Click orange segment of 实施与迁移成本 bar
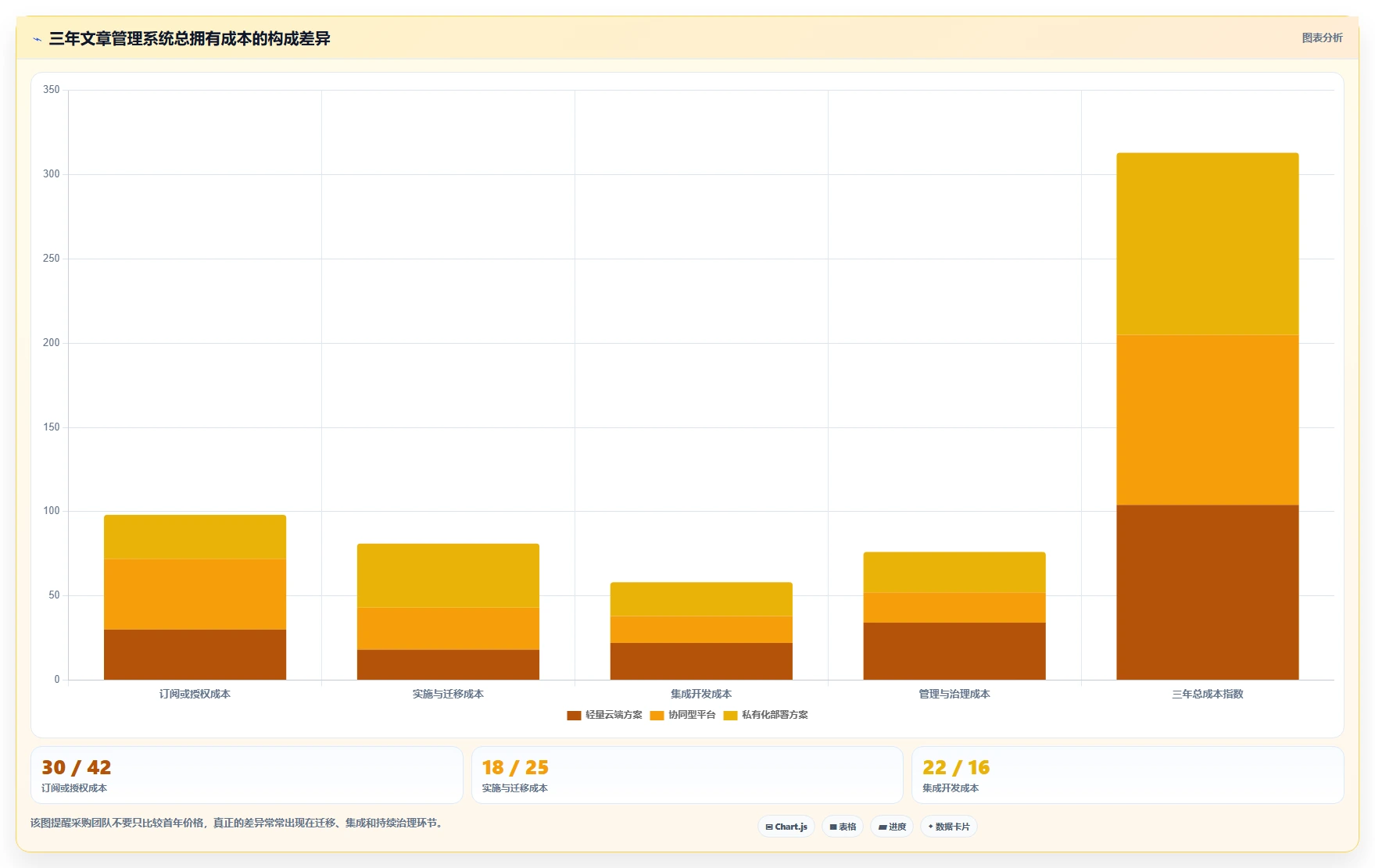Viewport: 1375px width, 868px height. 448,629
